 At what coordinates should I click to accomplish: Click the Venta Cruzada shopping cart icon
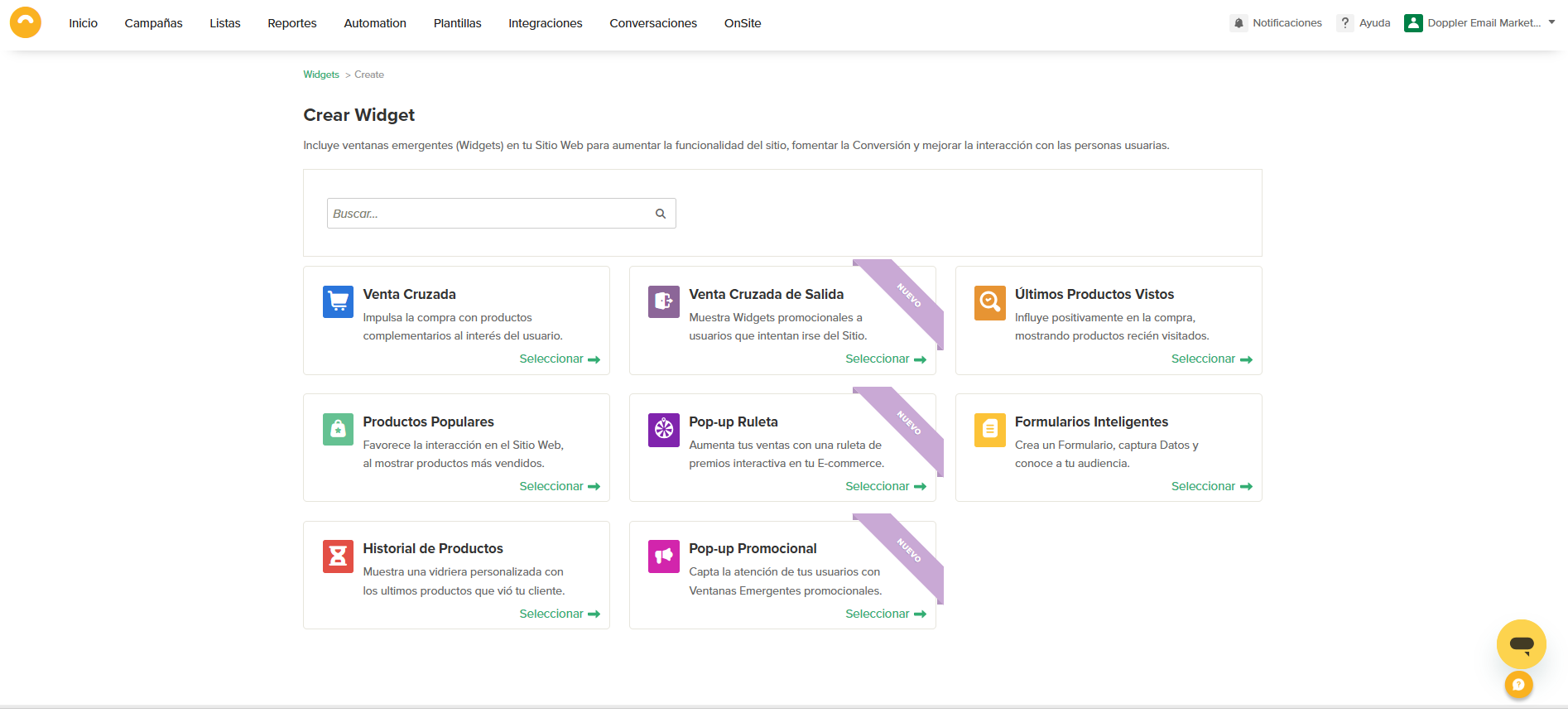(338, 302)
